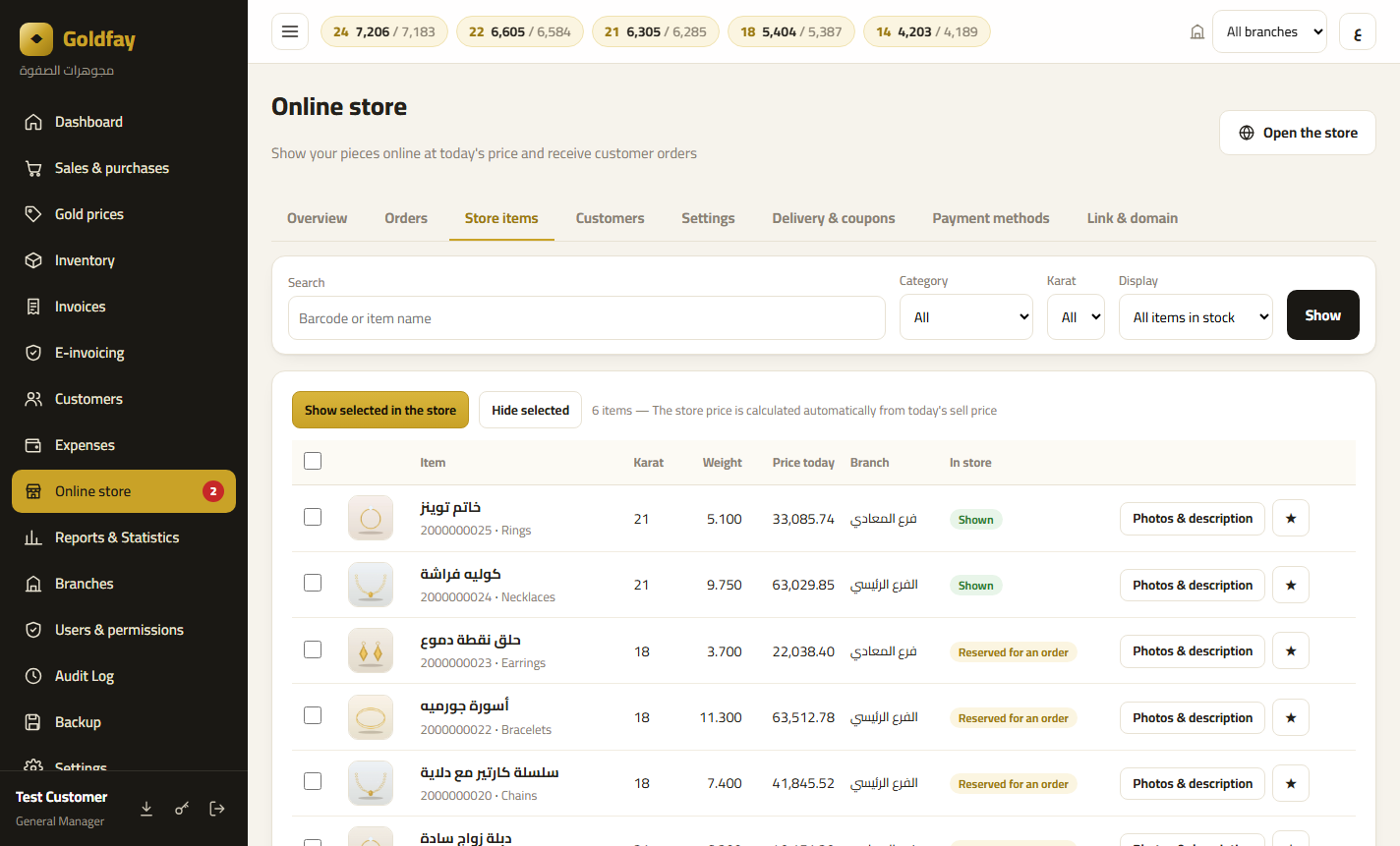Screen dimensions: 1400x846
Task: Click Reports & Statistics chart icon
Action: coord(33,537)
